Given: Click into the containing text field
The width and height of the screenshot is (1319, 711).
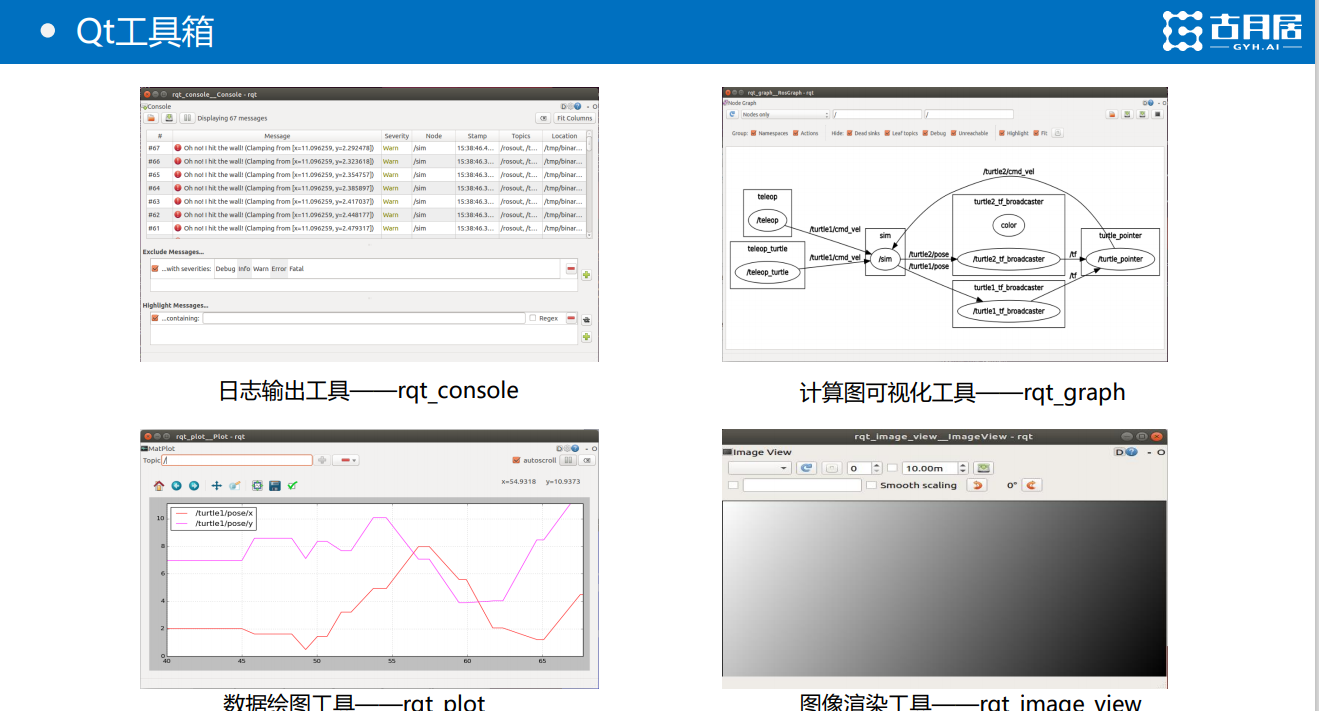Looking at the screenshot, I should point(364,318).
